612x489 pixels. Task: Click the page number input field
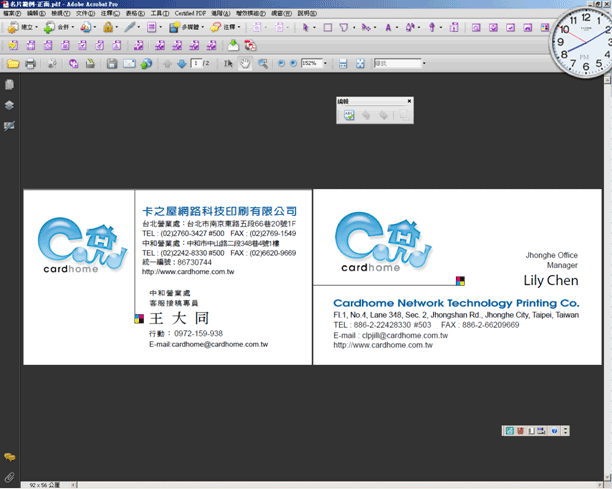click(196, 63)
